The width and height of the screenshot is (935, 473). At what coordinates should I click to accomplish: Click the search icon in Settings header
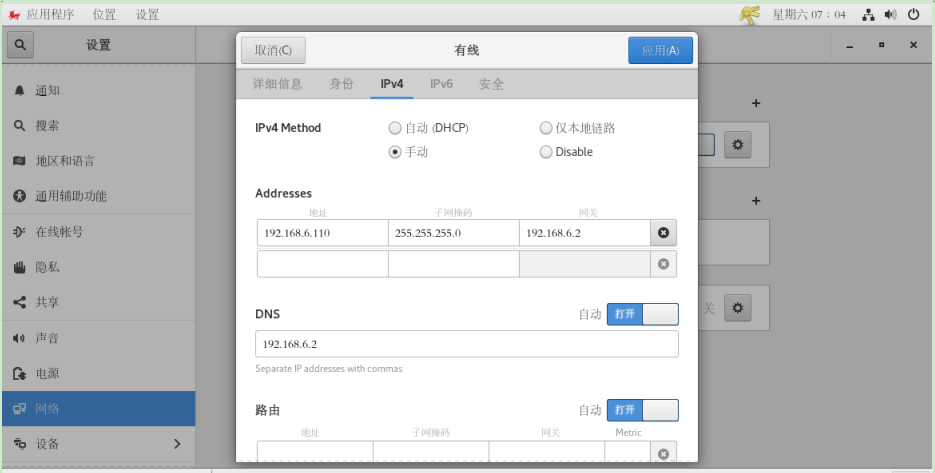tap(20, 46)
